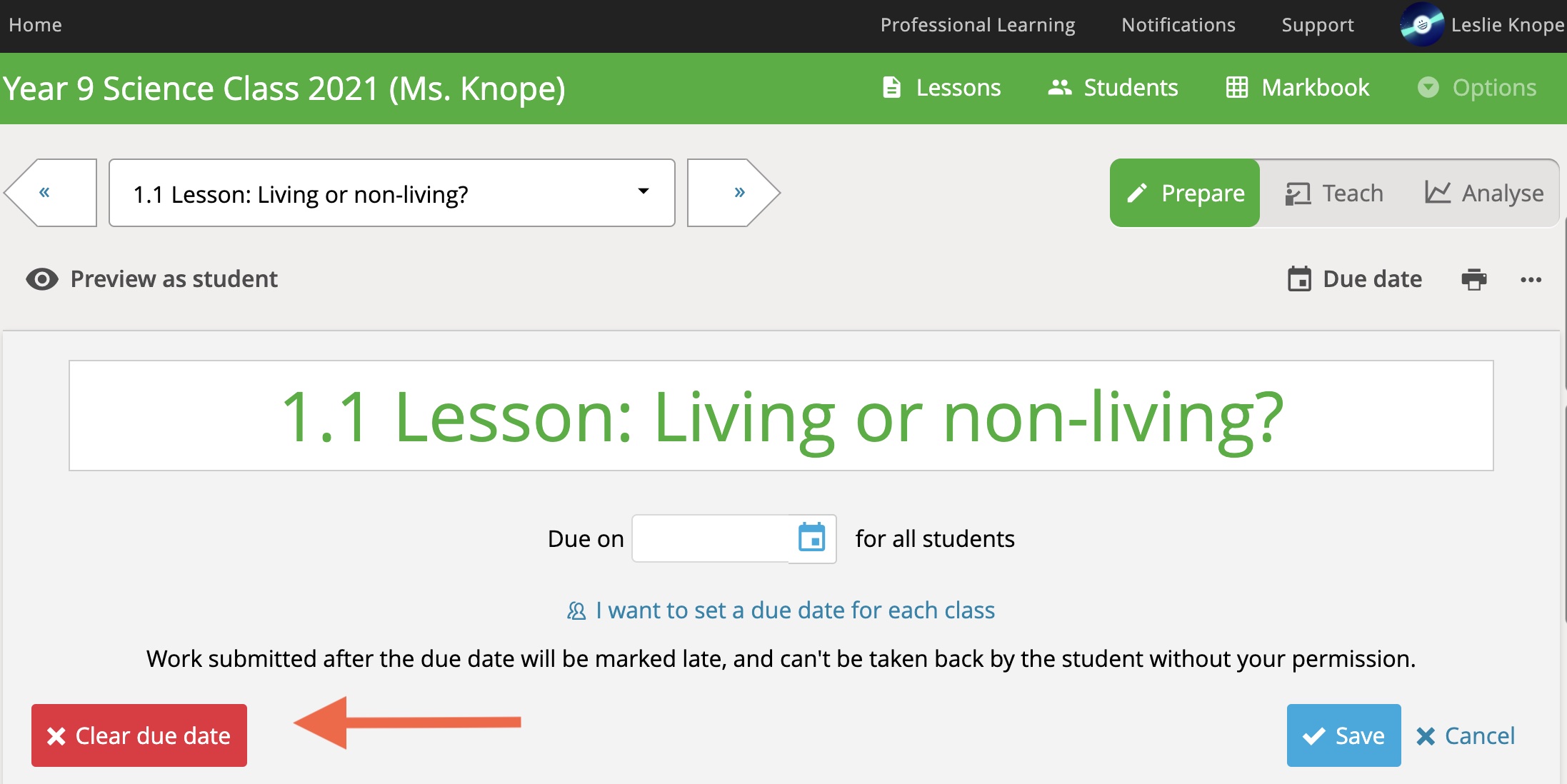Click the Due date button
This screenshot has width=1567, height=784.
pyautogui.click(x=1355, y=279)
